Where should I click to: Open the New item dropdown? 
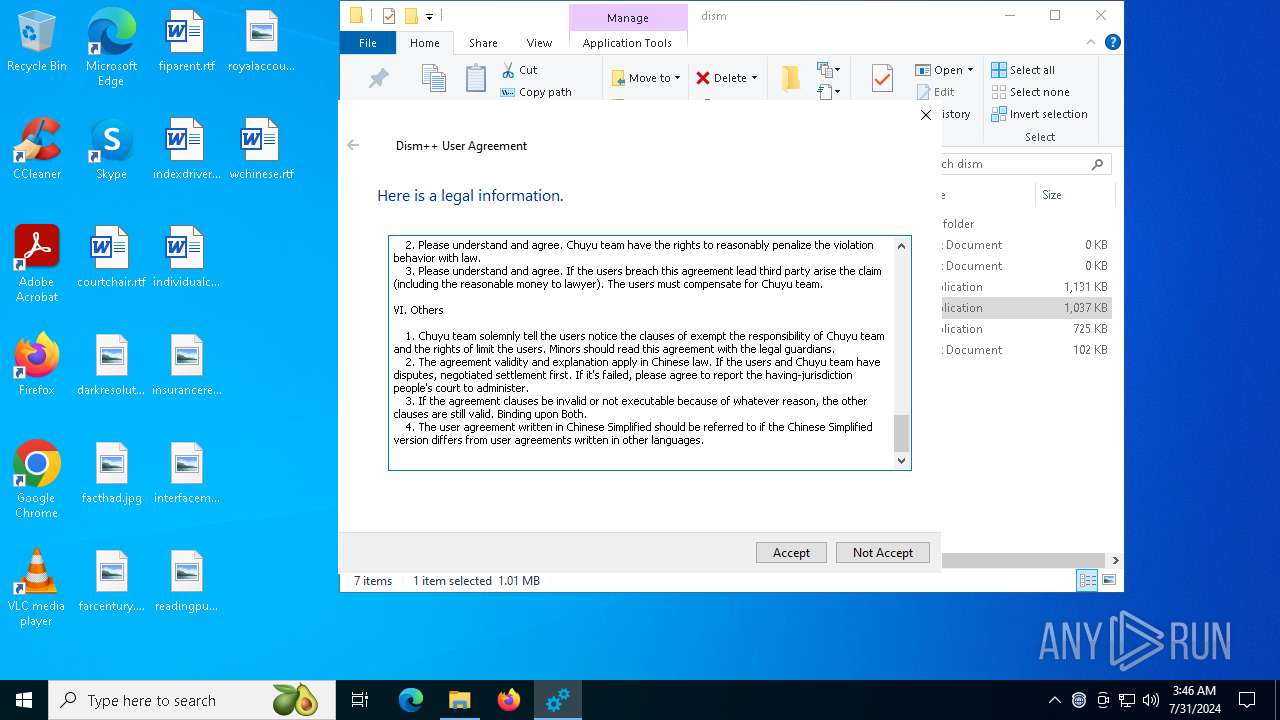pyautogui.click(x=827, y=70)
